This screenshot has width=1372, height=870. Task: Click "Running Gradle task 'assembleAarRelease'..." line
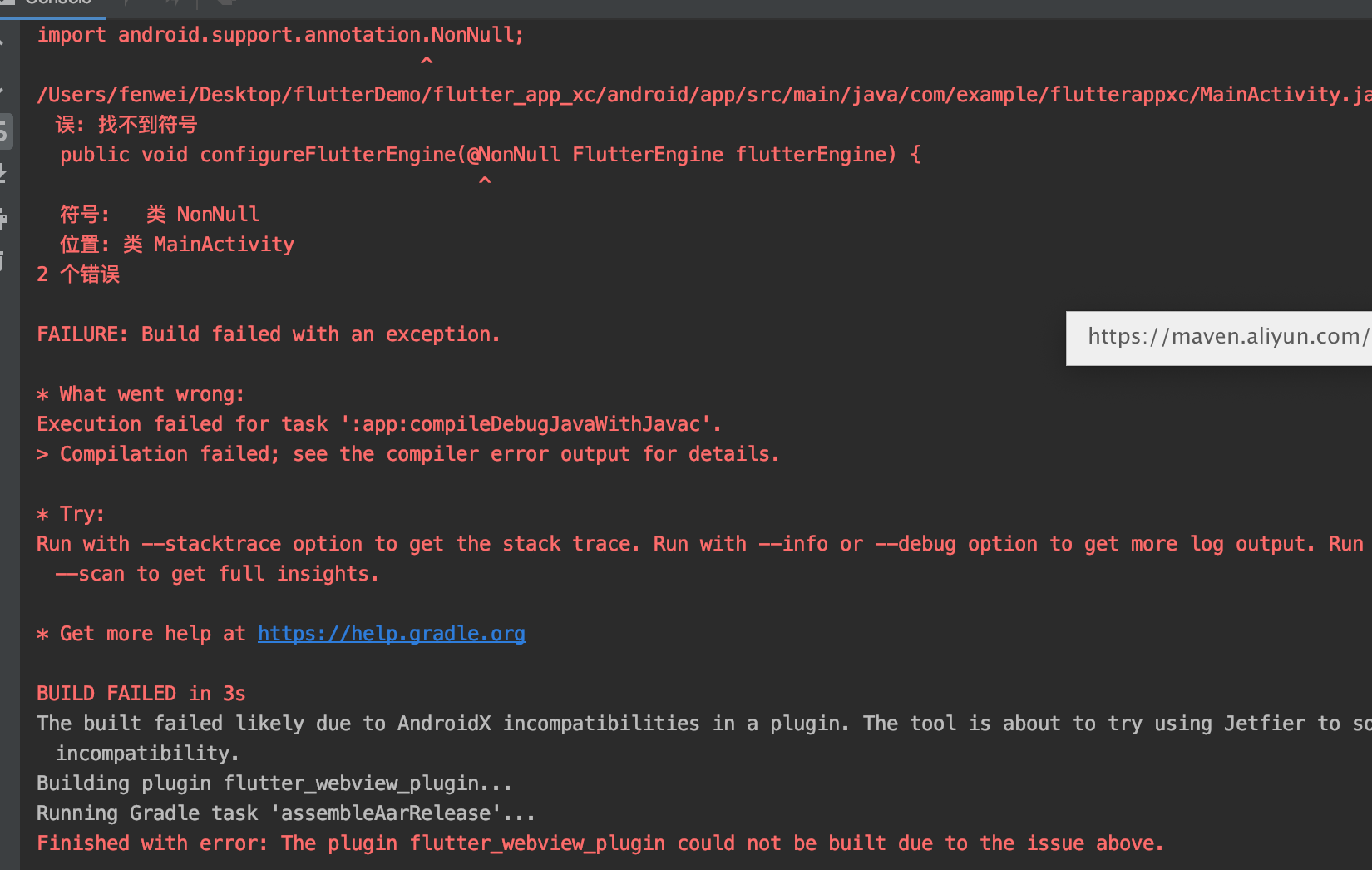[286, 813]
